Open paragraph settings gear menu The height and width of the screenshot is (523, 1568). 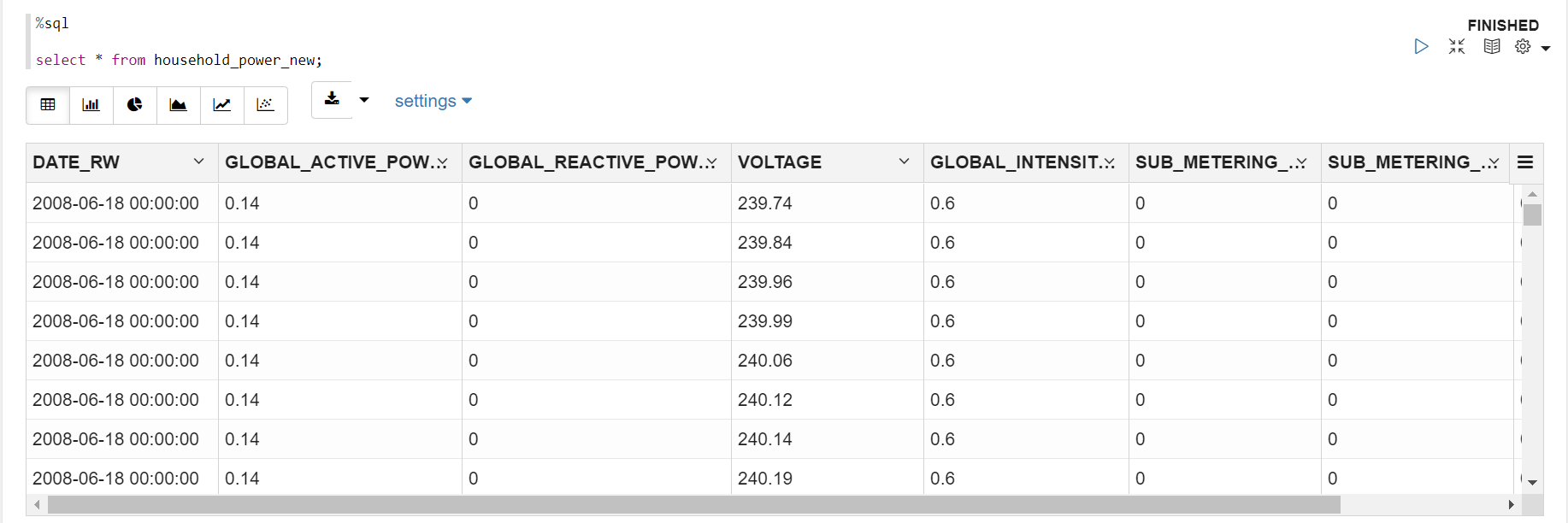[1523, 46]
